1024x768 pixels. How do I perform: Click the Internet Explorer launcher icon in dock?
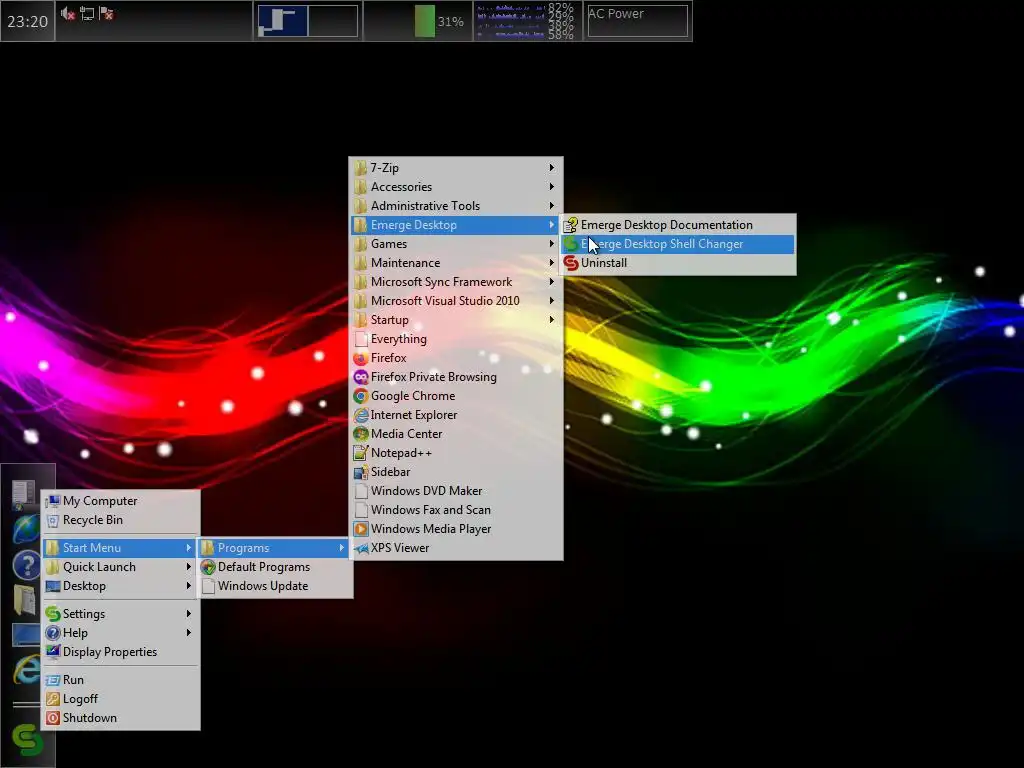point(26,670)
